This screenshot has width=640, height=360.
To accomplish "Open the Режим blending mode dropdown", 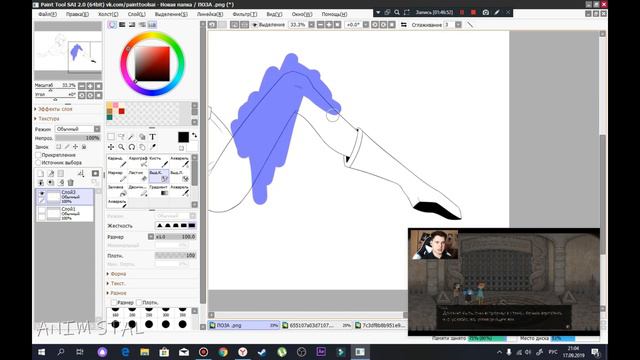I will pyautogui.click(x=78, y=129).
